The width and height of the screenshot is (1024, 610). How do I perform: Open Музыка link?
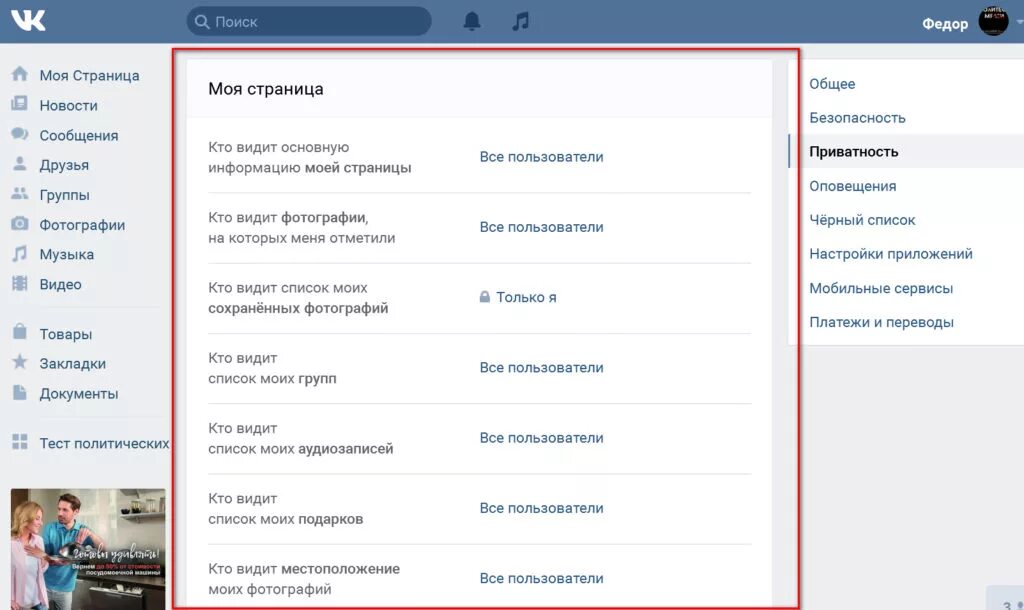click(67, 255)
